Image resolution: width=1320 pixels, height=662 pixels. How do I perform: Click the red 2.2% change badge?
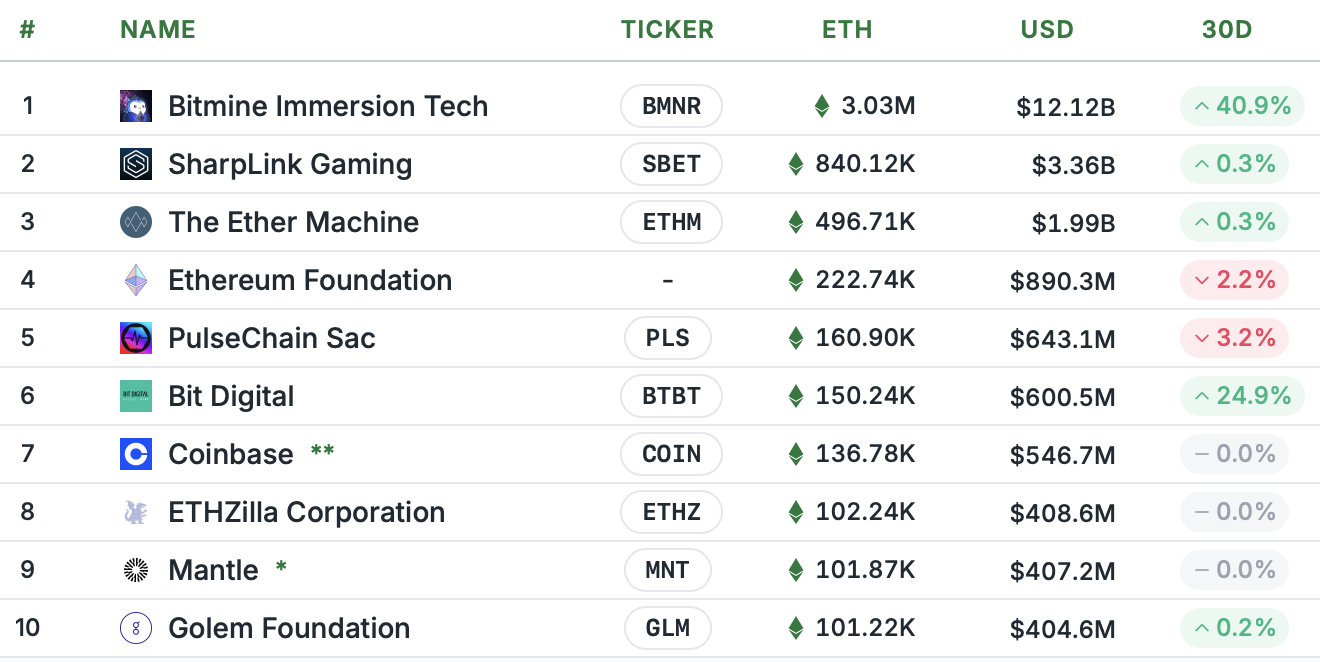tap(1234, 280)
